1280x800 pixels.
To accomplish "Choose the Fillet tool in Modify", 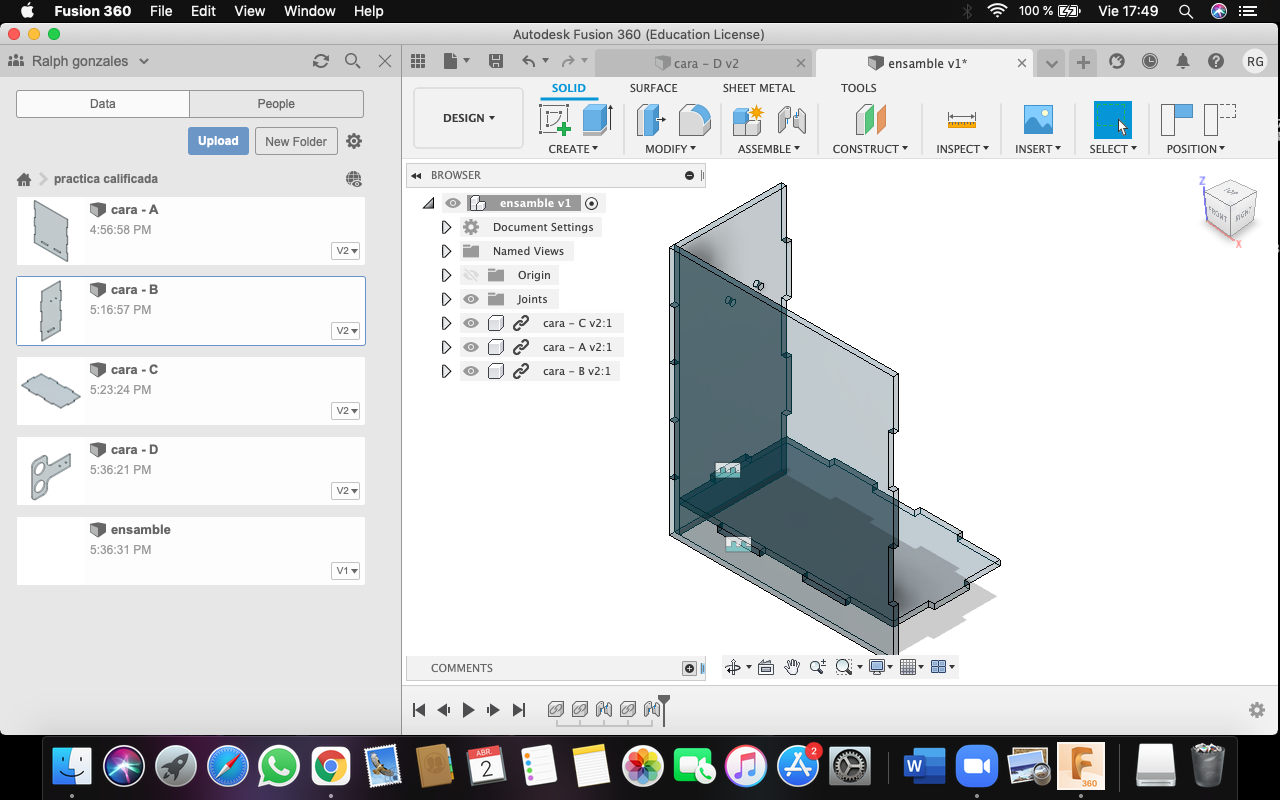I will point(694,120).
